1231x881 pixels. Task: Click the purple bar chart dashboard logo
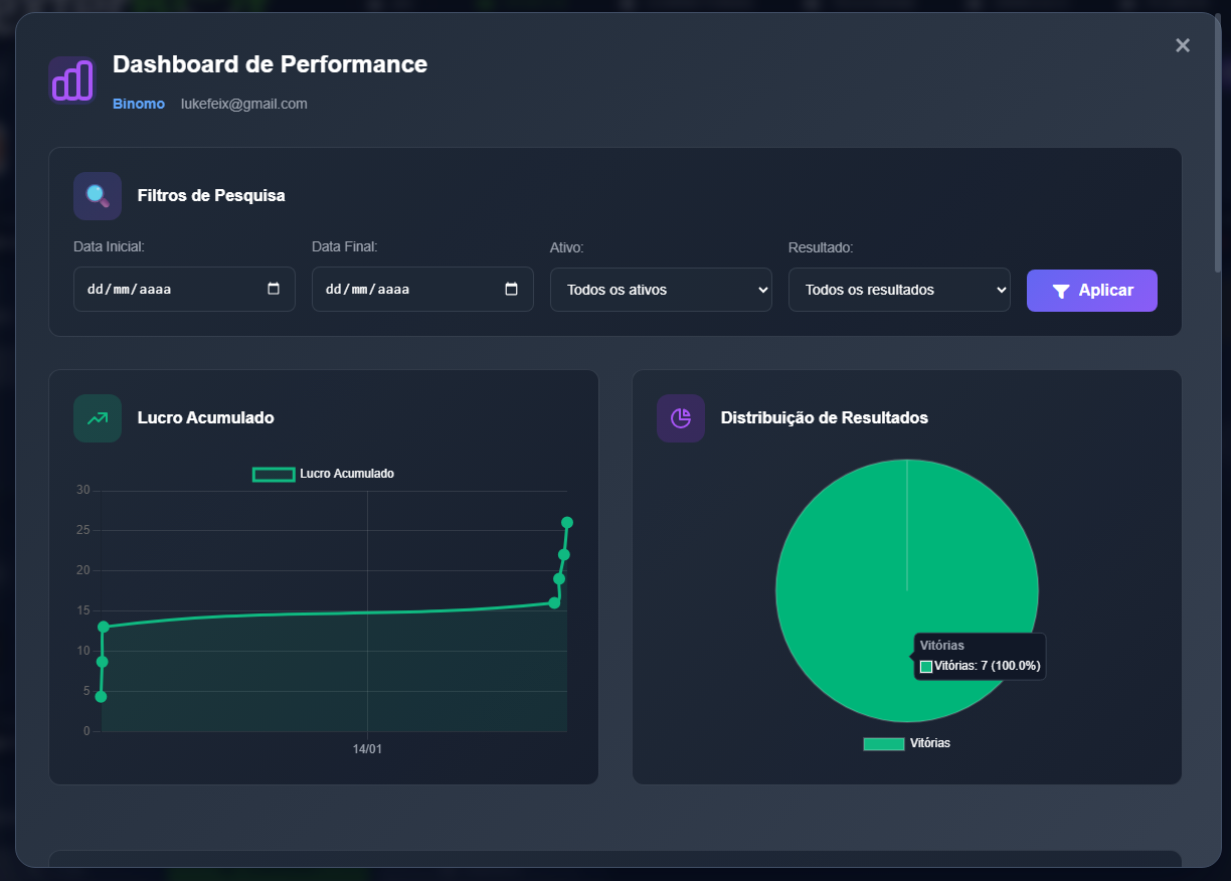71,80
